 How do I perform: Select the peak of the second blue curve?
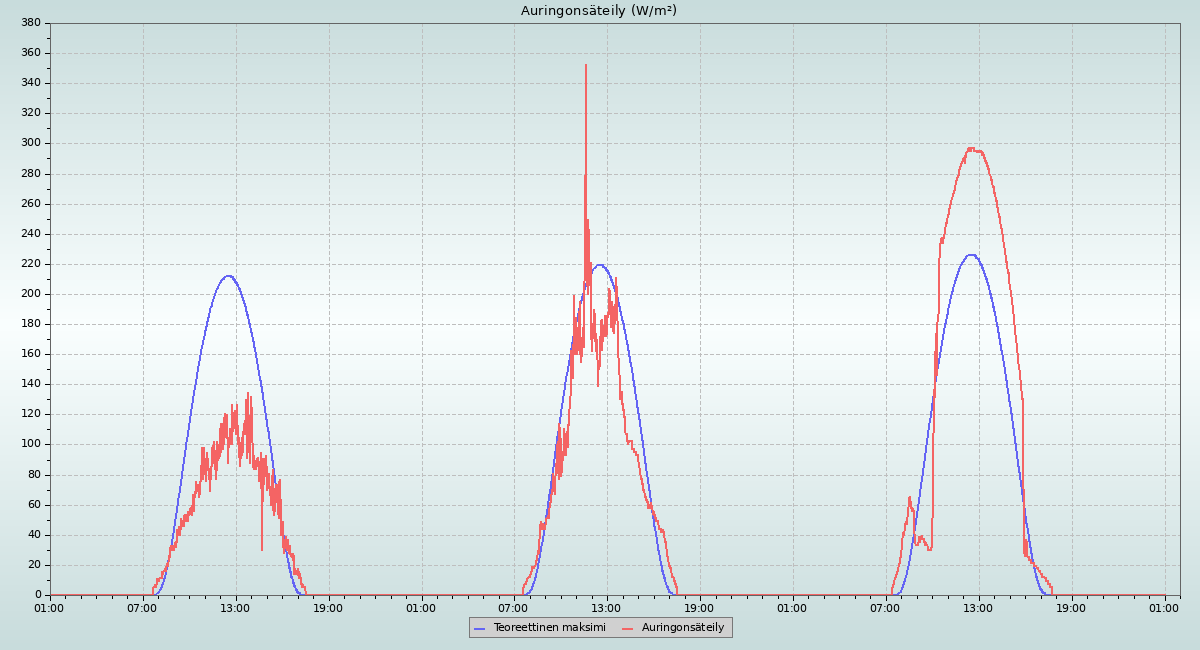pyautogui.click(x=599, y=265)
